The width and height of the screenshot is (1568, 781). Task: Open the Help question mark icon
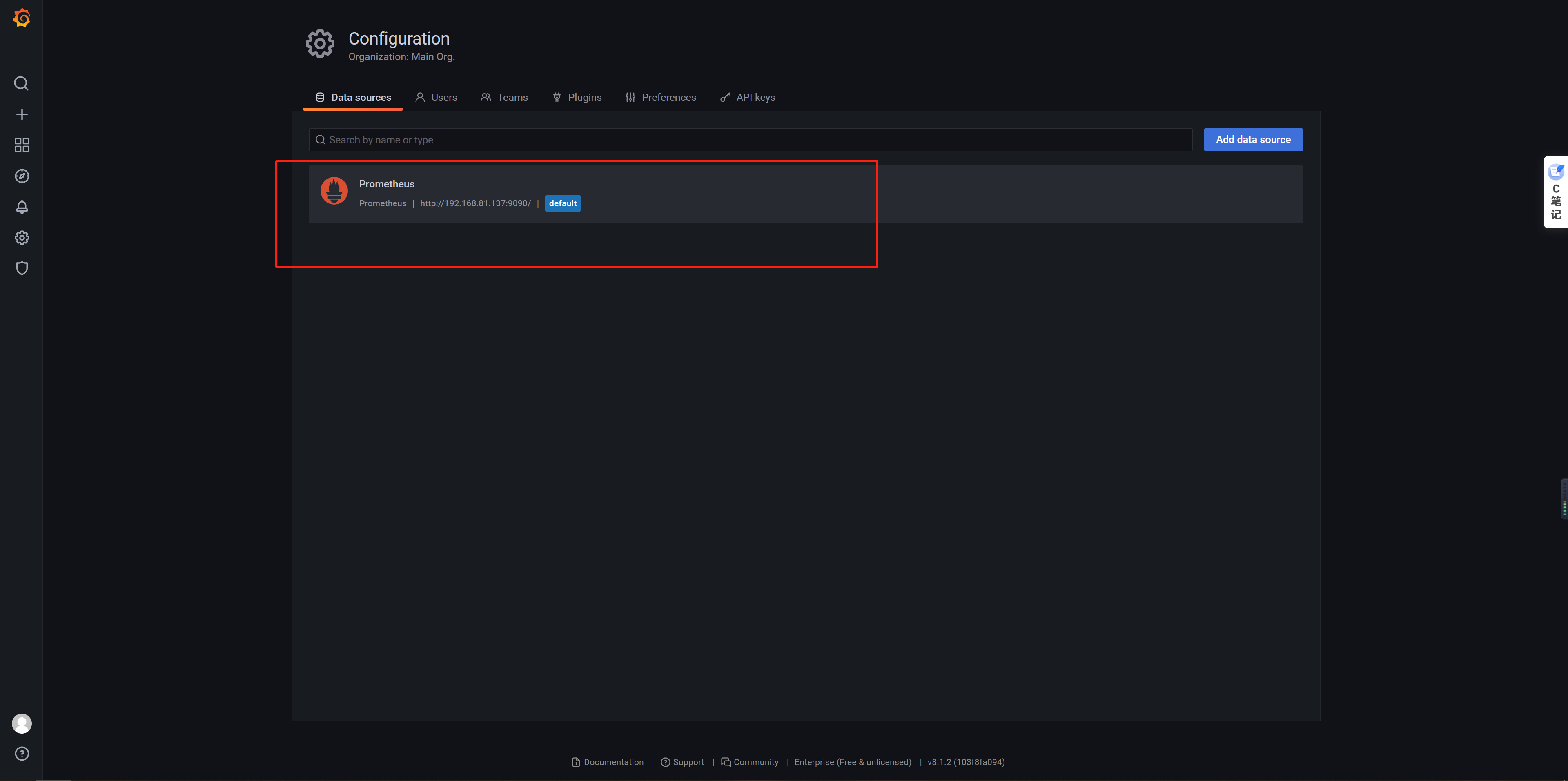22,754
